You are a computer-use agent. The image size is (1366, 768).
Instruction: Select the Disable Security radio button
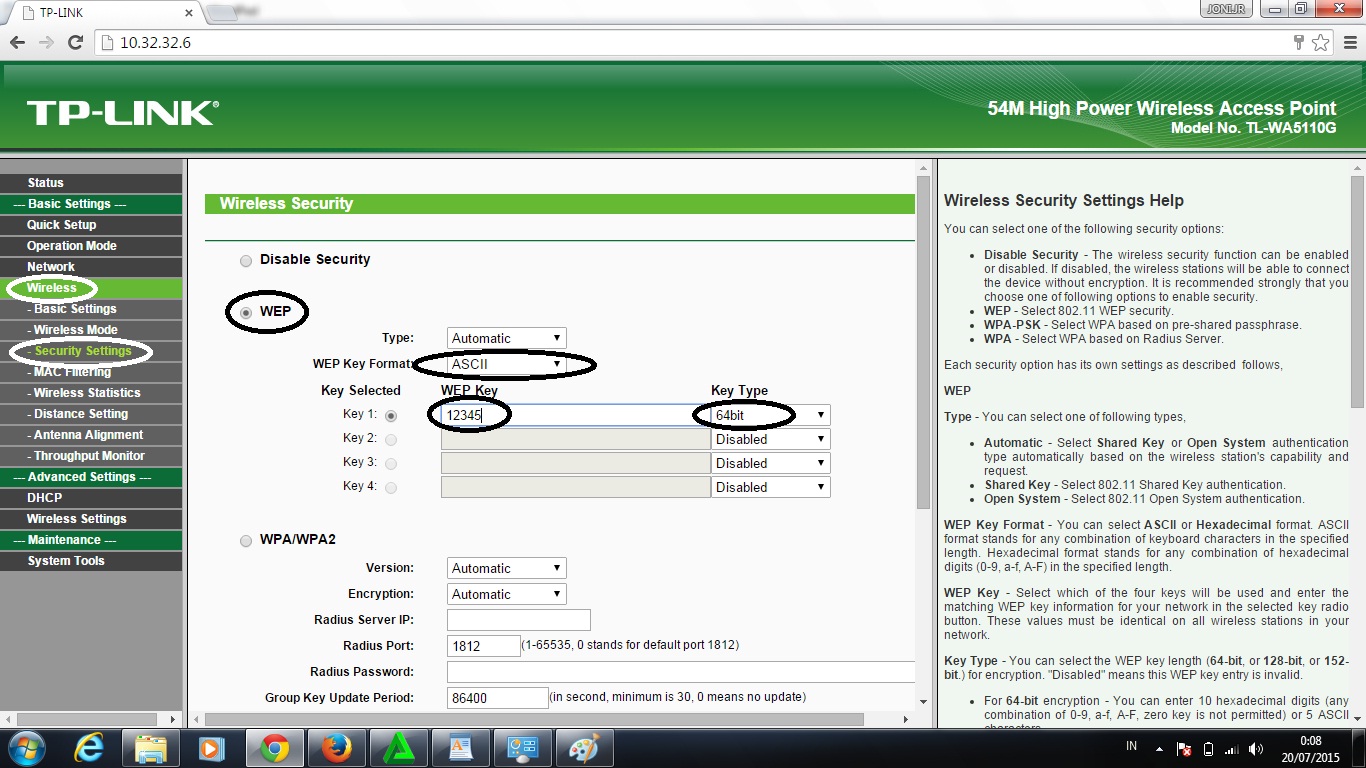pyautogui.click(x=246, y=261)
